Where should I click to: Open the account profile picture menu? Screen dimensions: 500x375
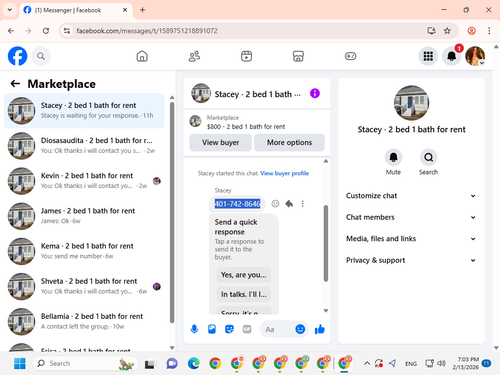click(475, 56)
